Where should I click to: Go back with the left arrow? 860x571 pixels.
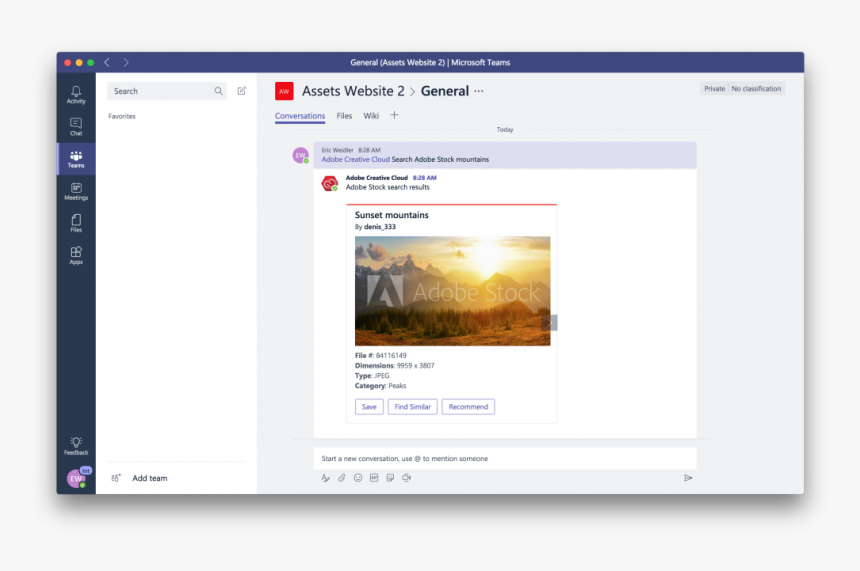point(107,63)
